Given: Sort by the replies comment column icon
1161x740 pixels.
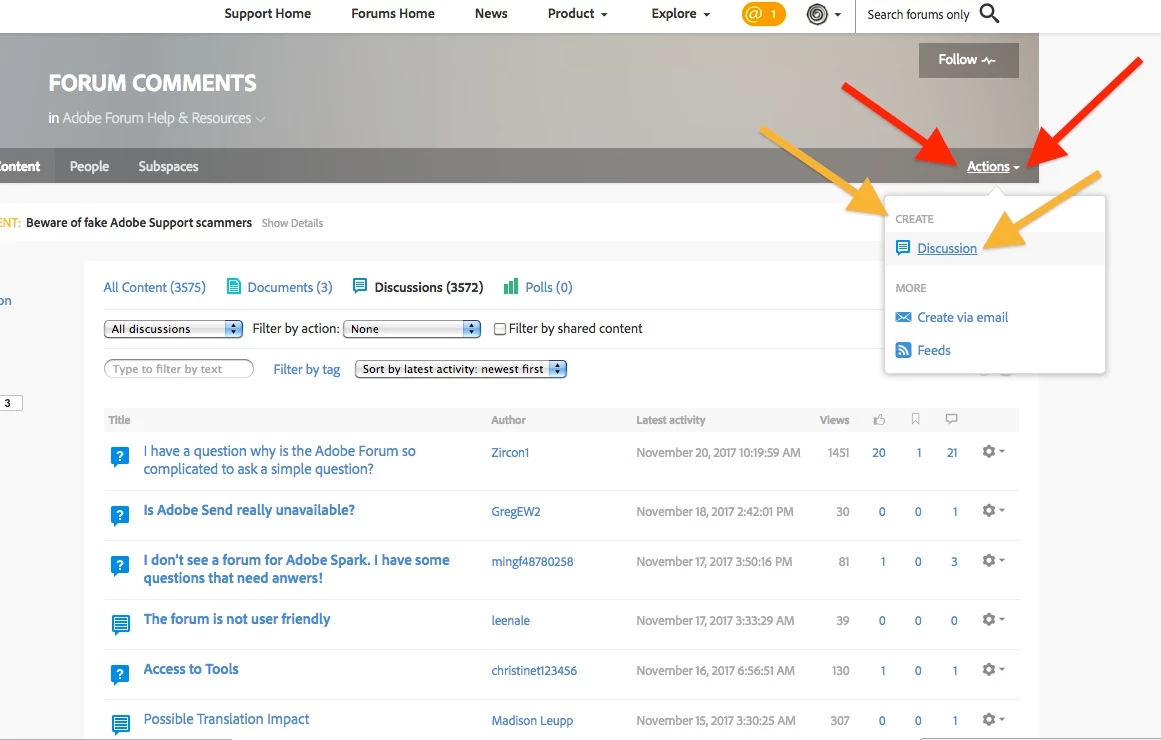Looking at the screenshot, I should pyautogui.click(x=951, y=420).
